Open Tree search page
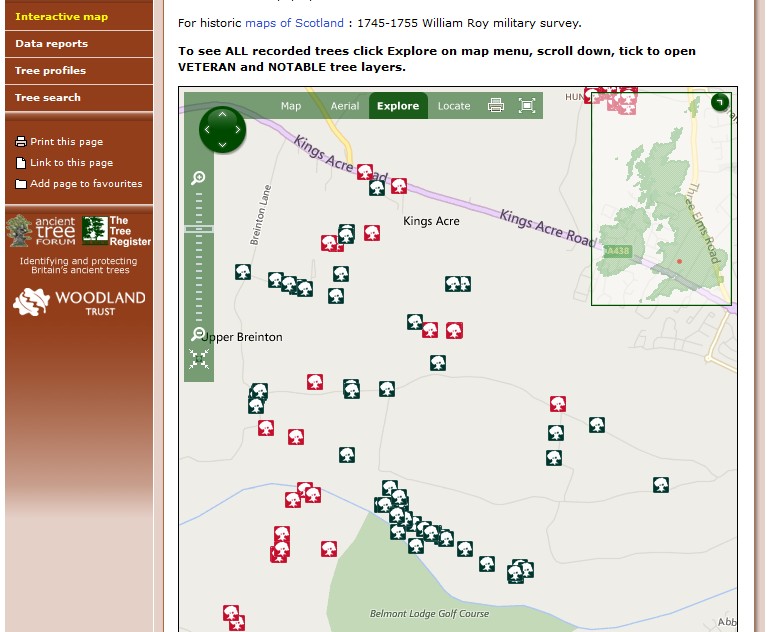This screenshot has height=632, width=767. pyautogui.click(x=79, y=97)
